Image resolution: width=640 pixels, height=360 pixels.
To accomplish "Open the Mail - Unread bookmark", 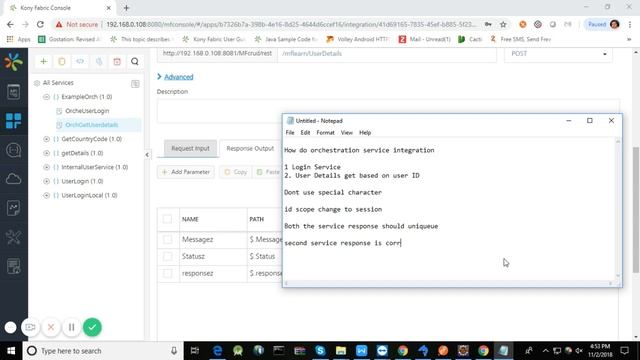I will tap(424, 39).
